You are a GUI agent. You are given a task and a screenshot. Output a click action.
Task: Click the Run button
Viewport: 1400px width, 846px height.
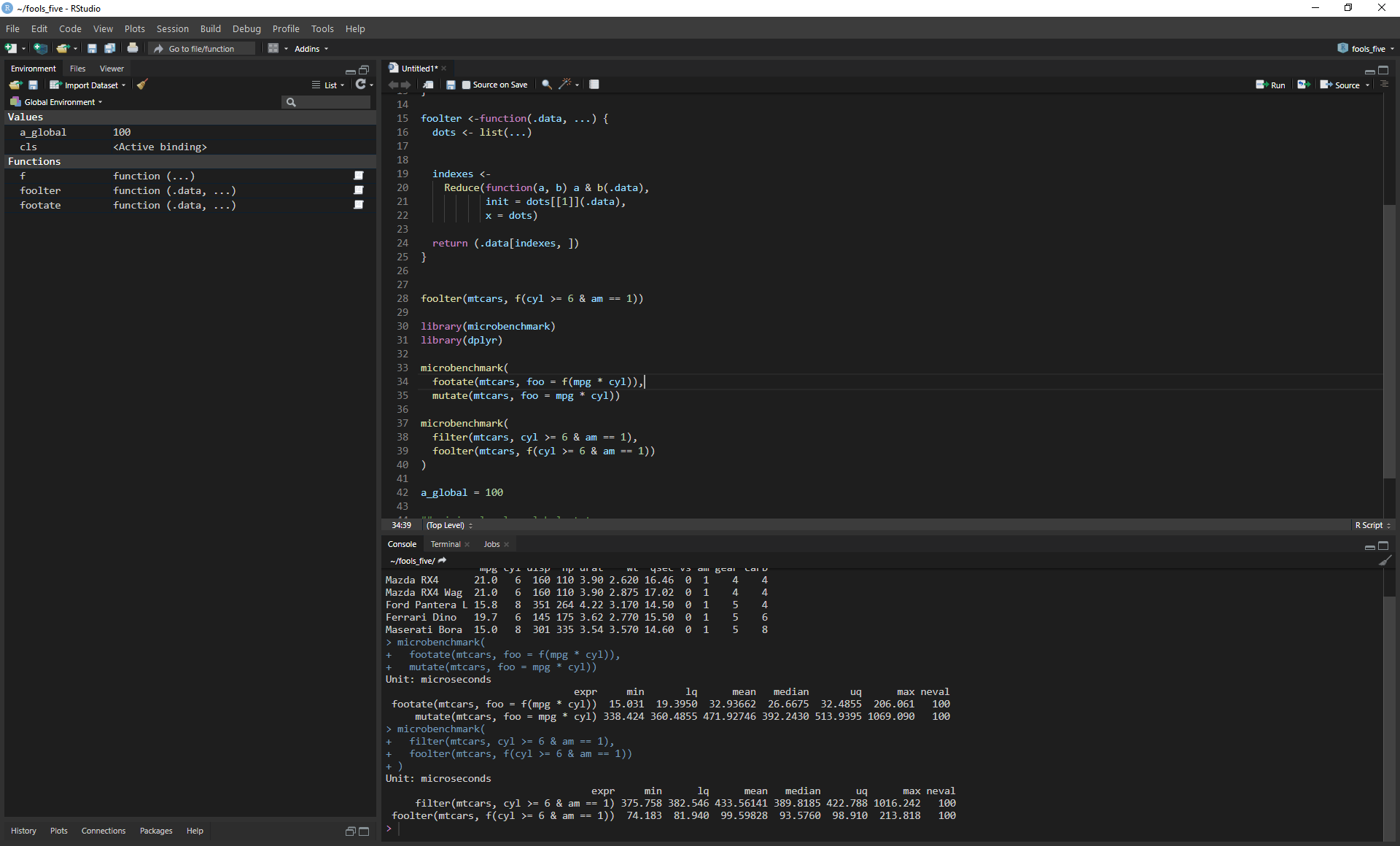[1271, 85]
